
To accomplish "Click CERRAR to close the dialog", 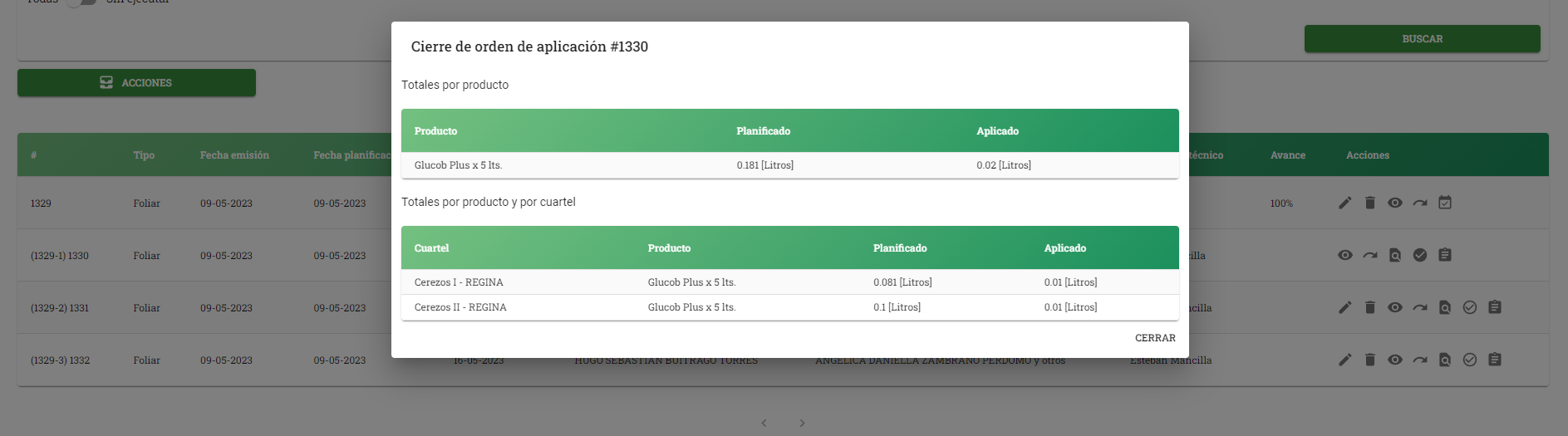I will [1155, 338].
